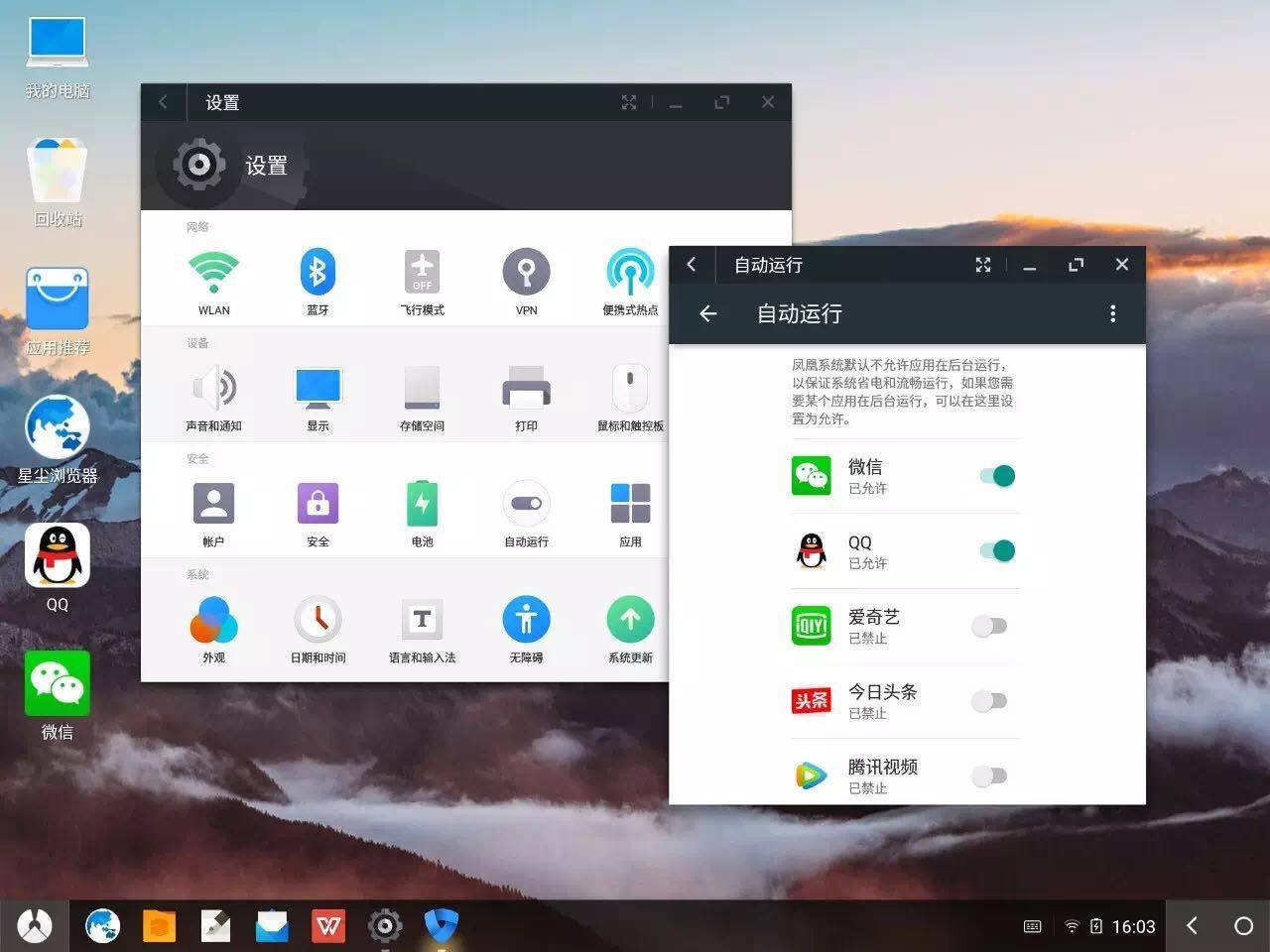Screen dimensions: 1270x952
Task: Enable autorun for 腾讯视频
Action: [x=989, y=775]
